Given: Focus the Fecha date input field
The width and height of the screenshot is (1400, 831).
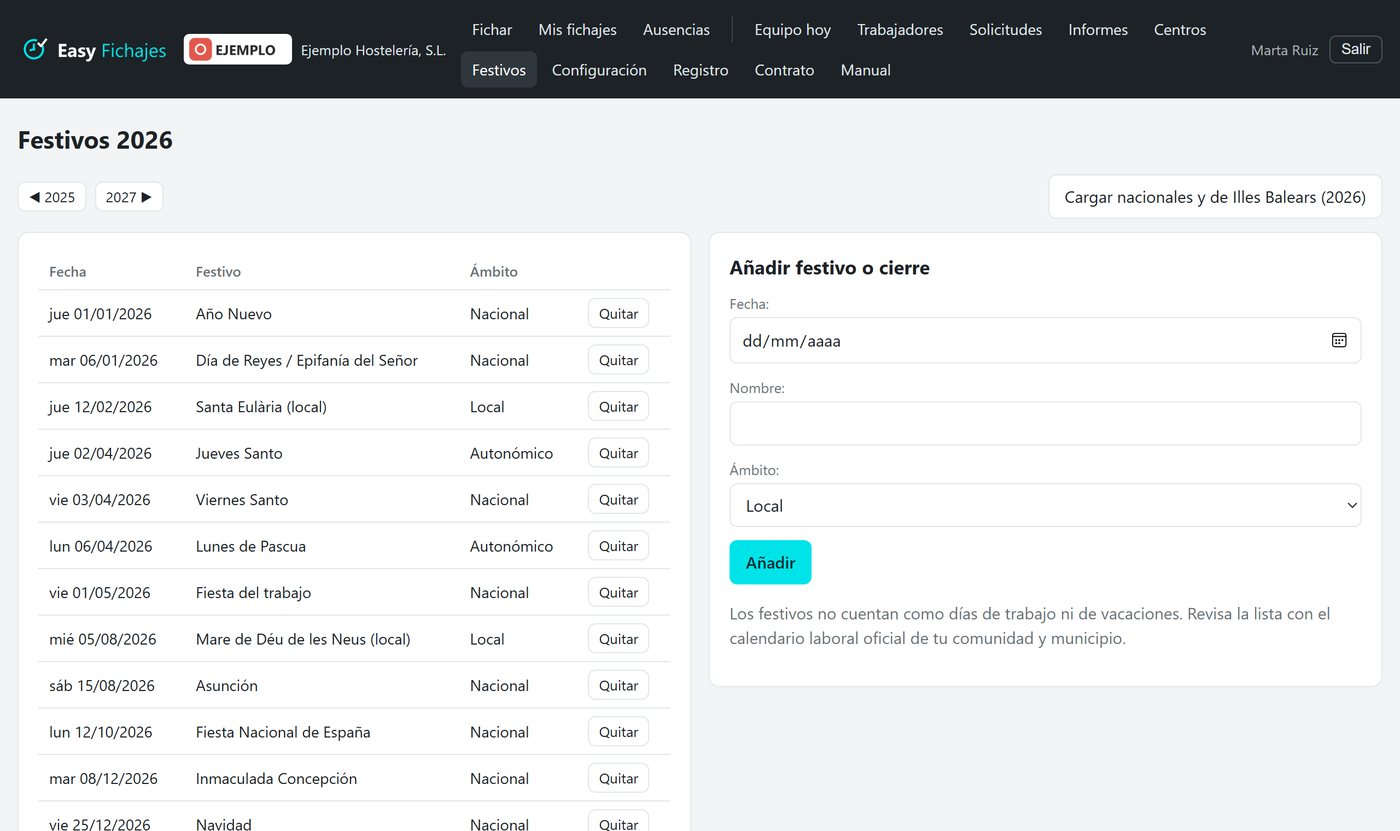Looking at the screenshot, I should 1045,340.
